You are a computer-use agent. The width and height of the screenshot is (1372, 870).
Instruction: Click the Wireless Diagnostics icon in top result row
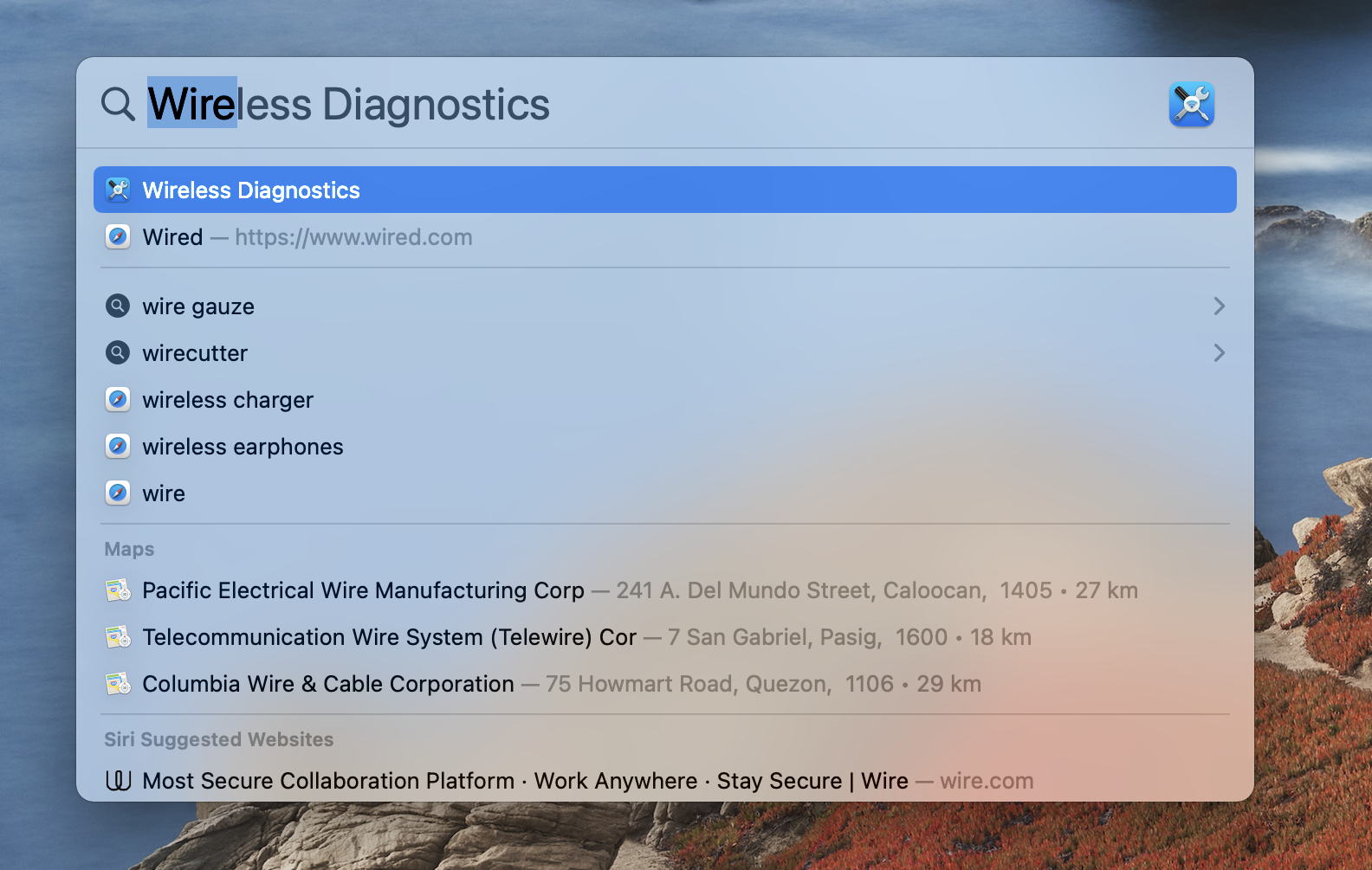tap(118, 190)
